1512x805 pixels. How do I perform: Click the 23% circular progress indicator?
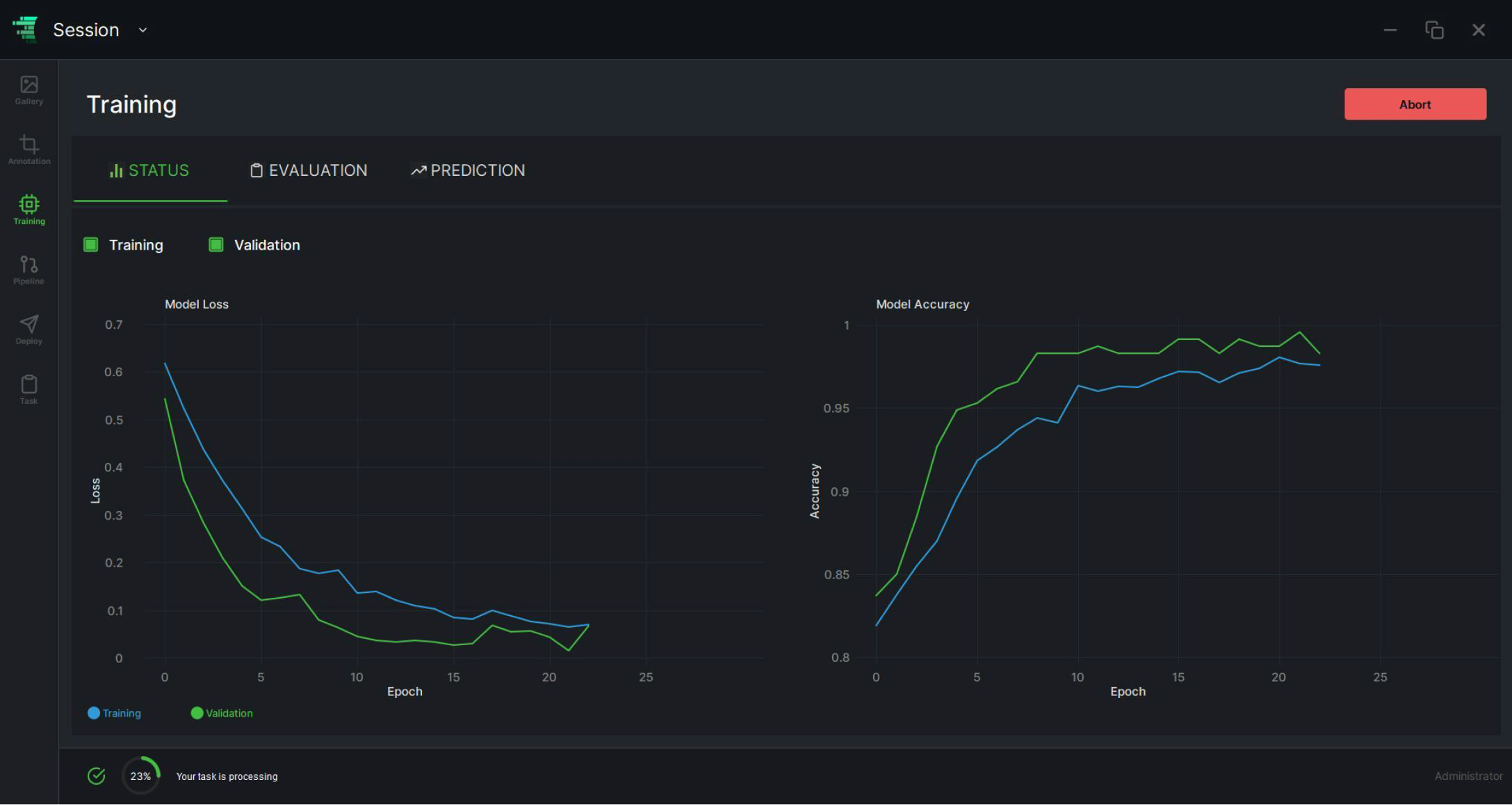[141, 776]
